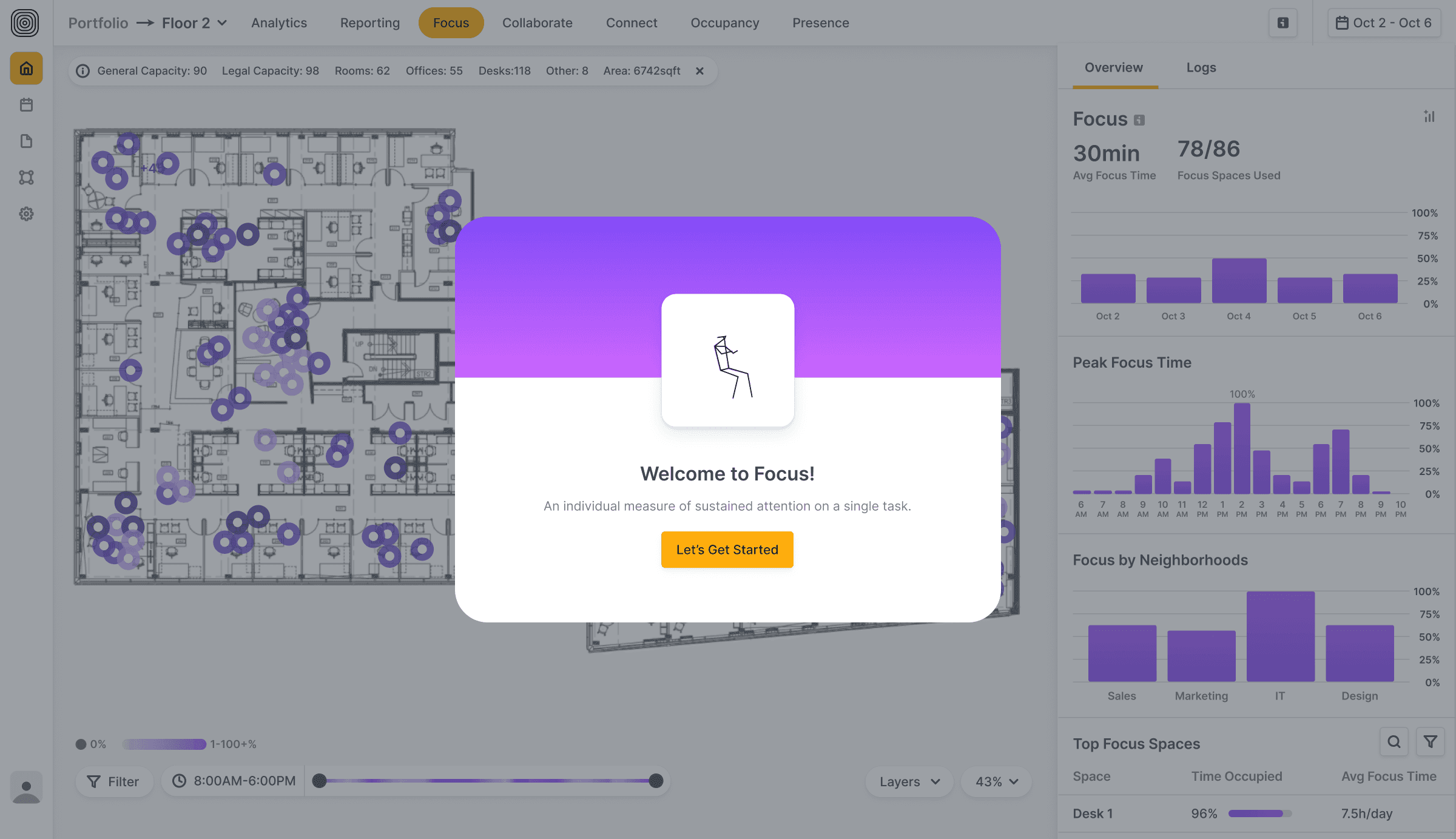Open the 43% zoom dropdown
This screenshot has width=1456, height=839.
tap(996, 782)
